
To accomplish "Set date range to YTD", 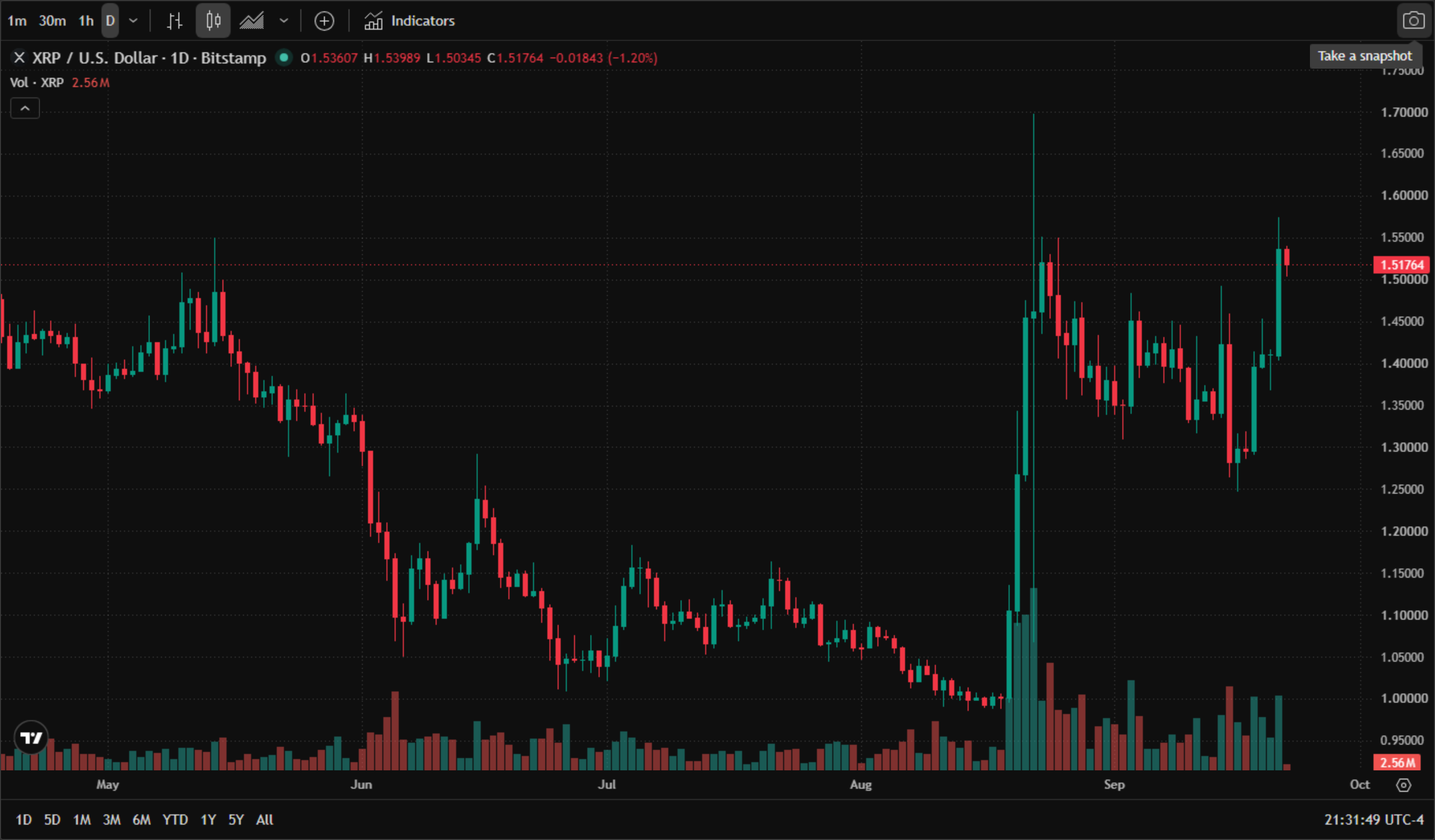I will [x=175, y=820].
